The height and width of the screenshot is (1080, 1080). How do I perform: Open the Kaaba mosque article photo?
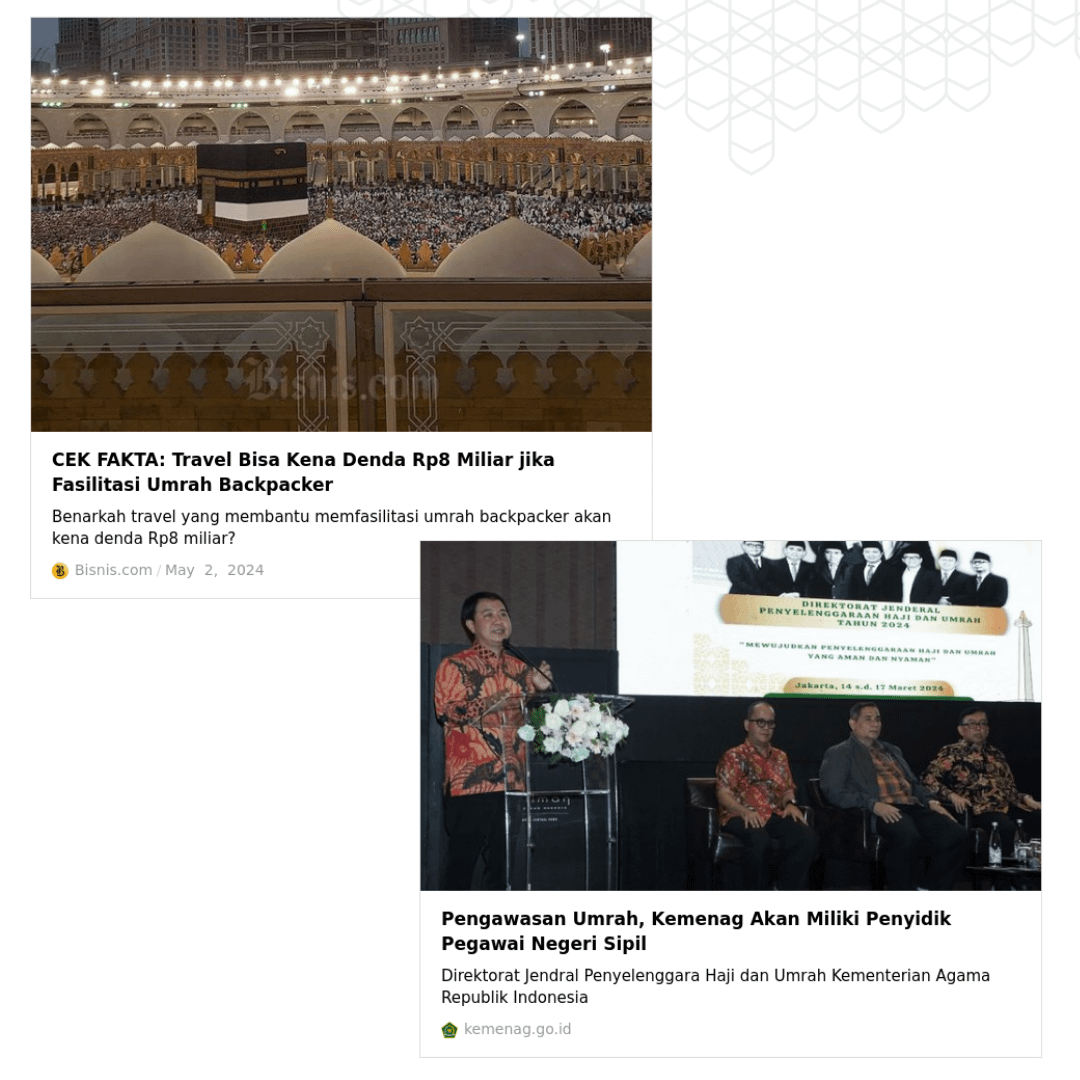[x=341, y=225]
